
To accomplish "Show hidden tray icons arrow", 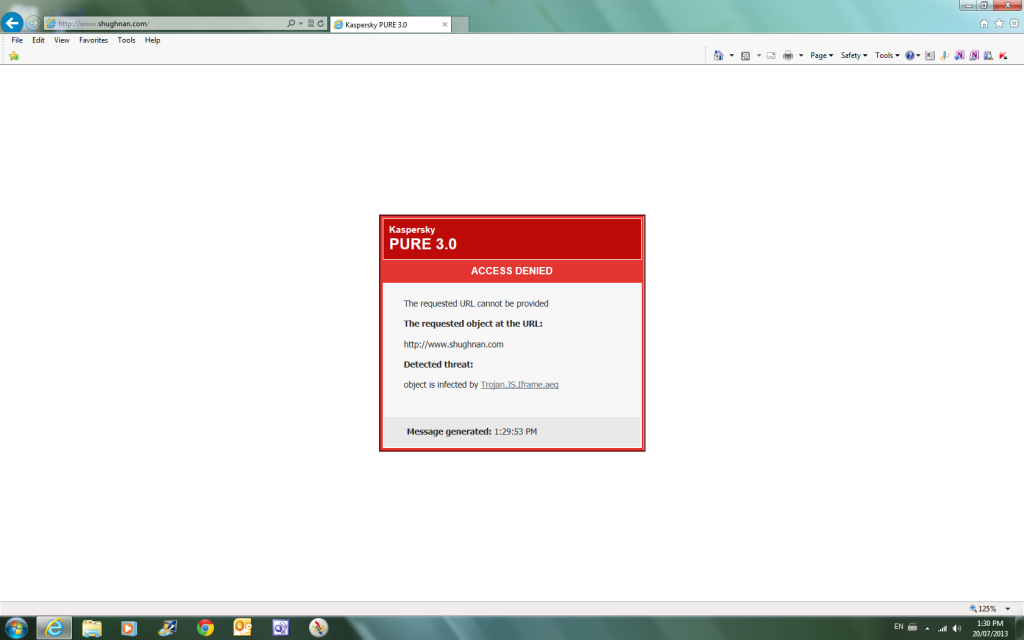I will (927, 628).
